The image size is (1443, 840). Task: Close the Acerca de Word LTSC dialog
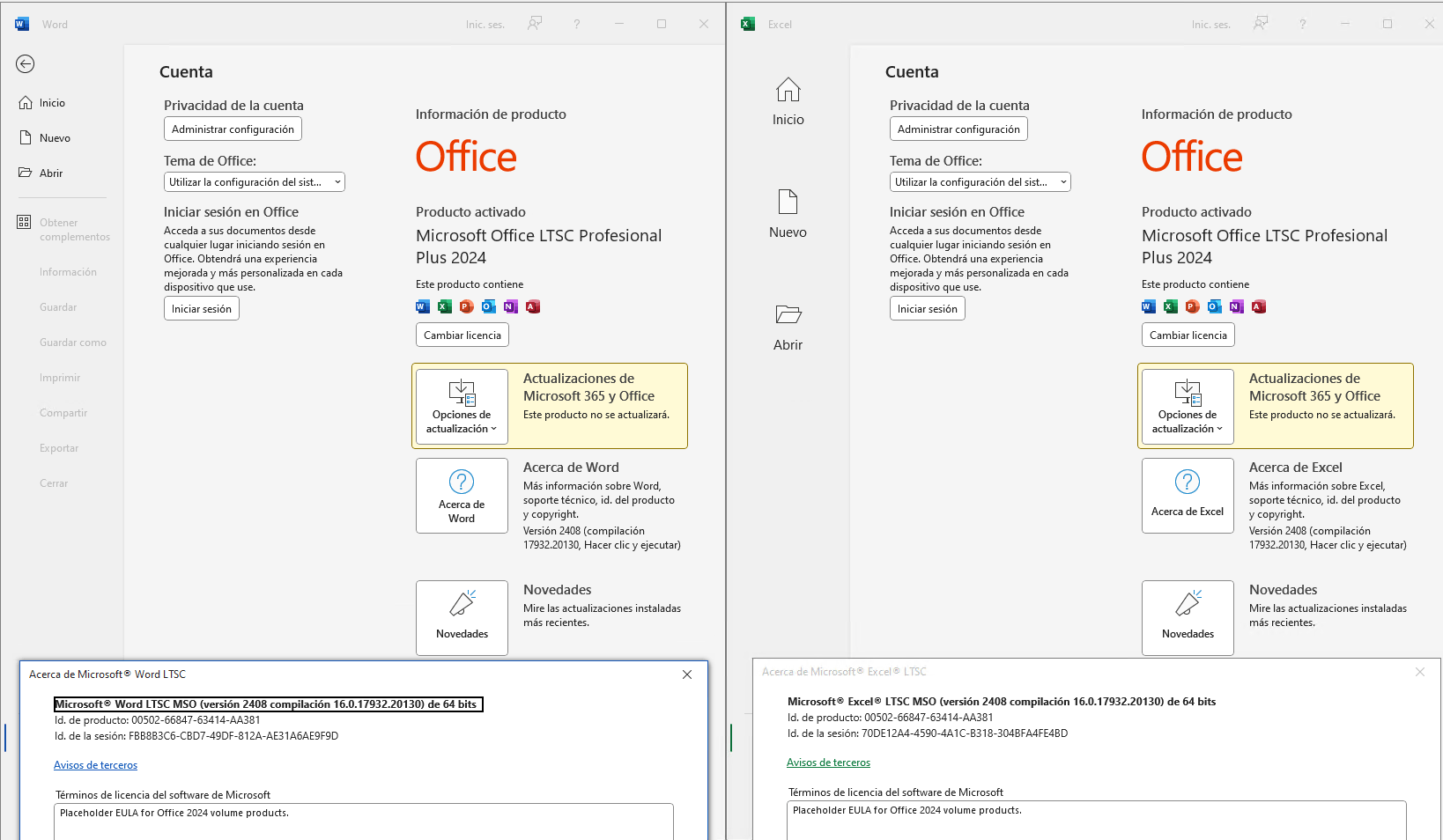click(687, 674)
